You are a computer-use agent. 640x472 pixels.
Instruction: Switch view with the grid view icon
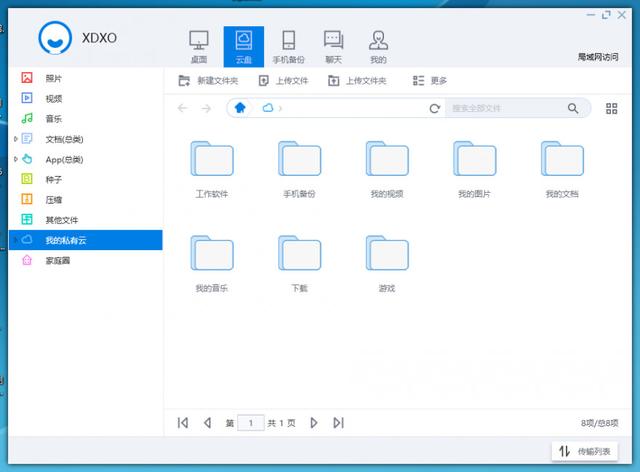(611, 109)
